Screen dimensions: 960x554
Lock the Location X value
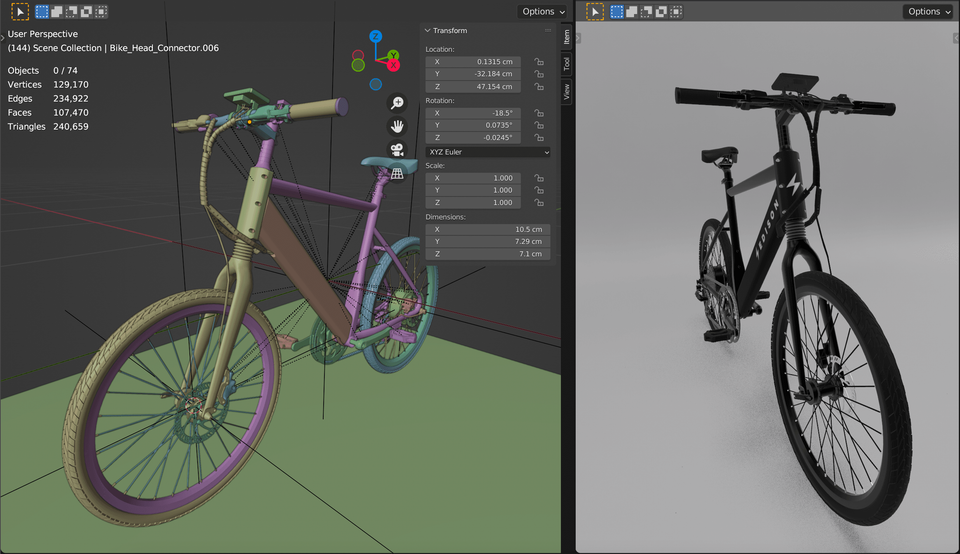click(x=539, y=62)
